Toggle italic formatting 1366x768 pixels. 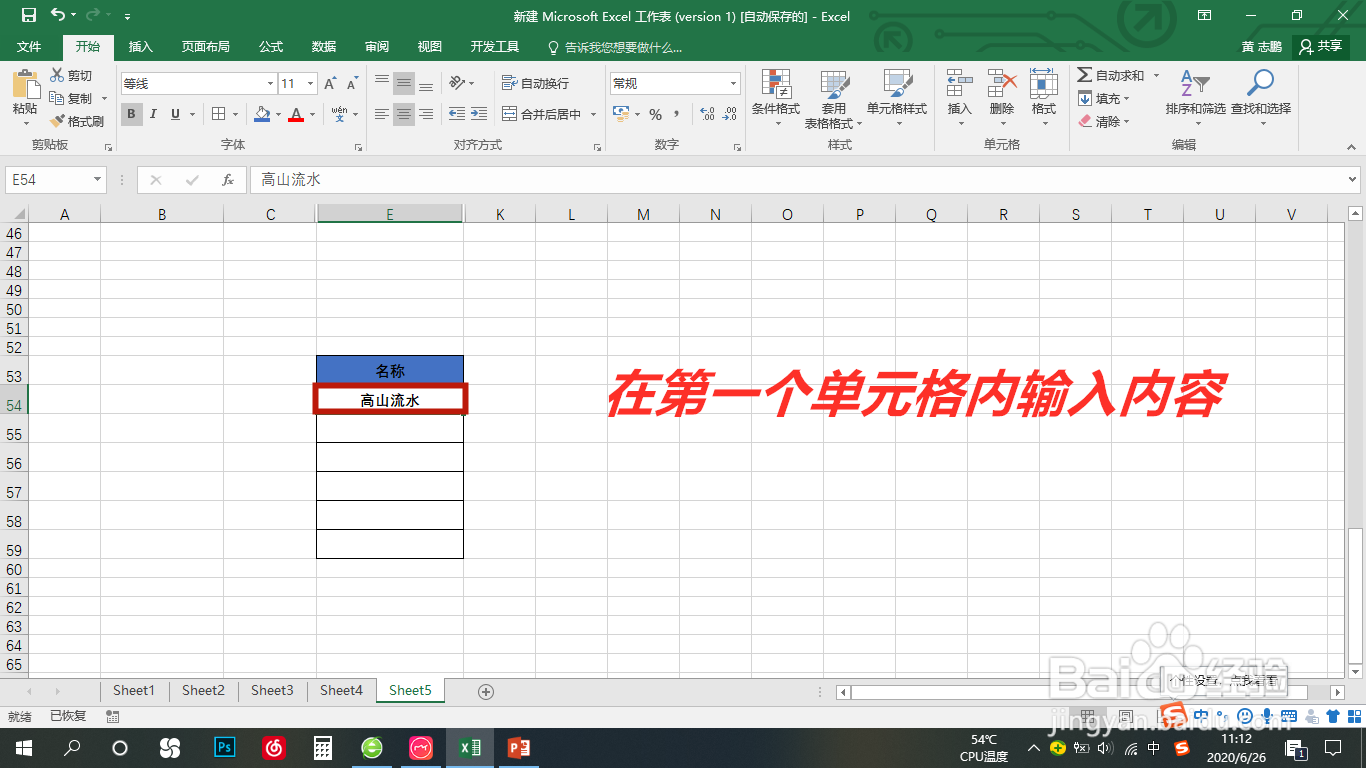pyautogui.click(x=152, y=114)
